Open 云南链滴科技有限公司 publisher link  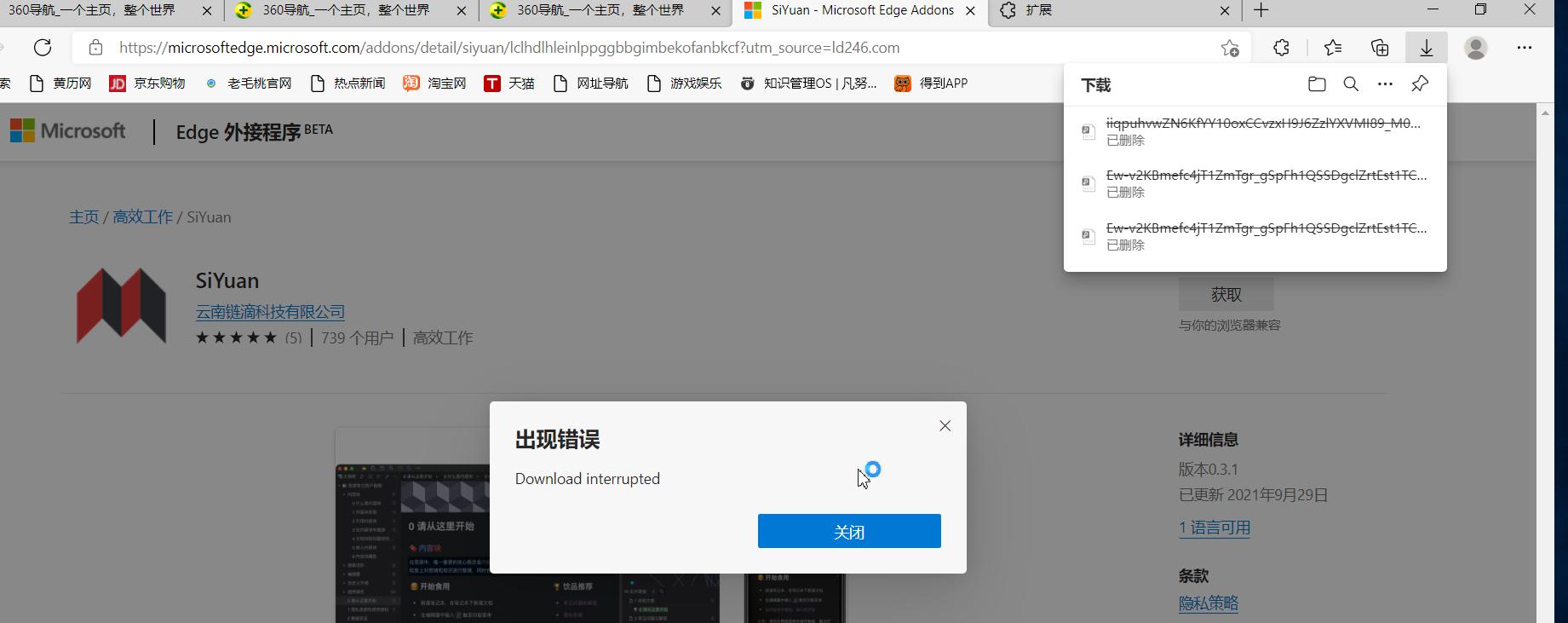[270, 312]
